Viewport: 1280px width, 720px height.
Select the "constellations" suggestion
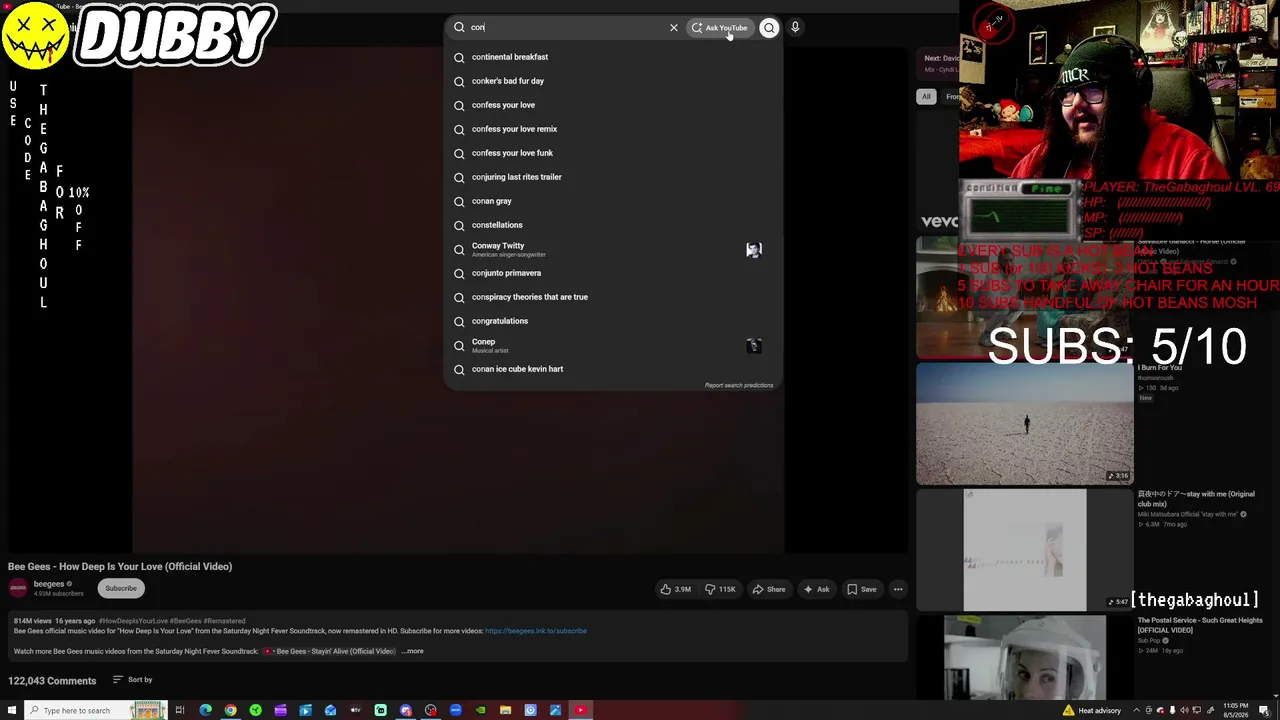tap(613, 225)
